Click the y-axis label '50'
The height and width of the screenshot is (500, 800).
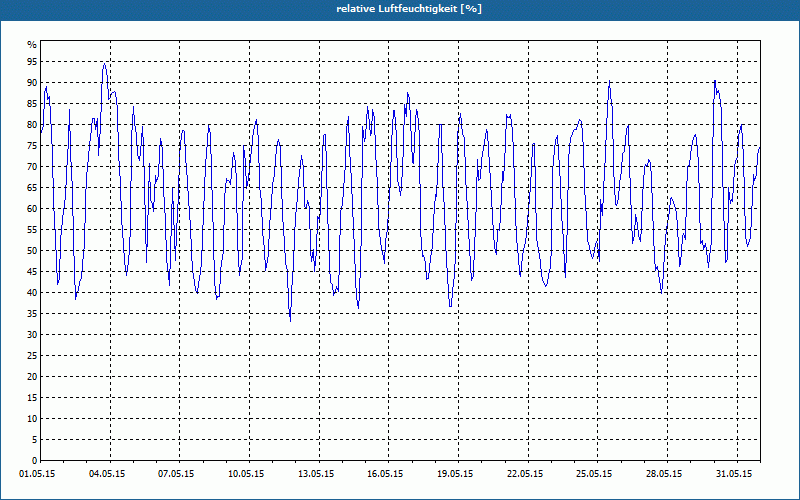coord(32,251)
